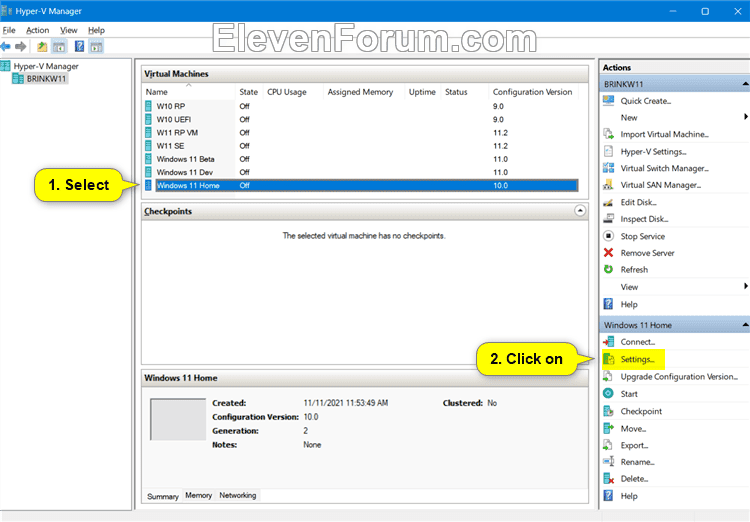Click the Edit Disk icon
Viewport: 750px width, 522px height.
click(608, 202)
